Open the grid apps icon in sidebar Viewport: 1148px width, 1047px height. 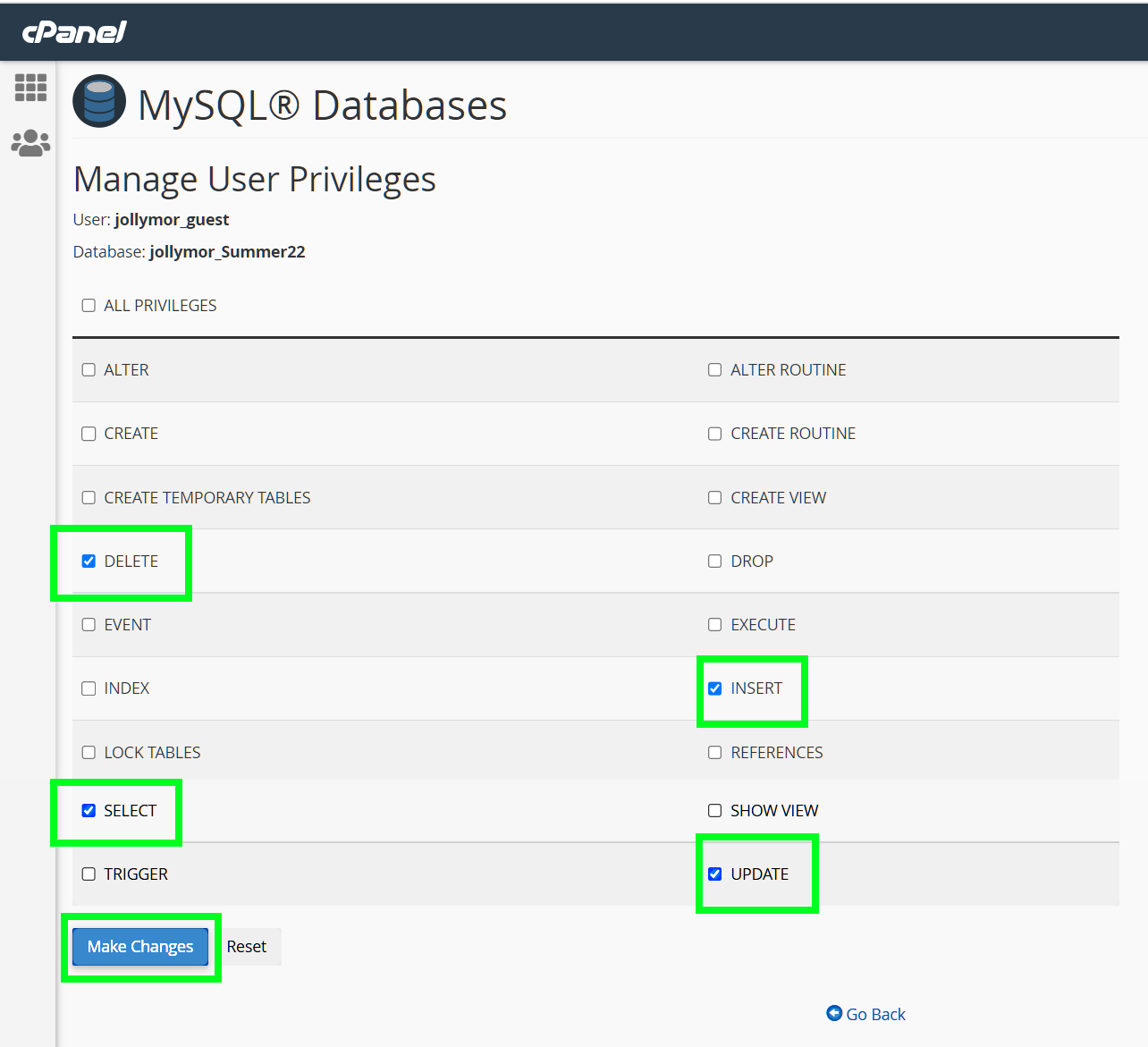coord(30,88)
